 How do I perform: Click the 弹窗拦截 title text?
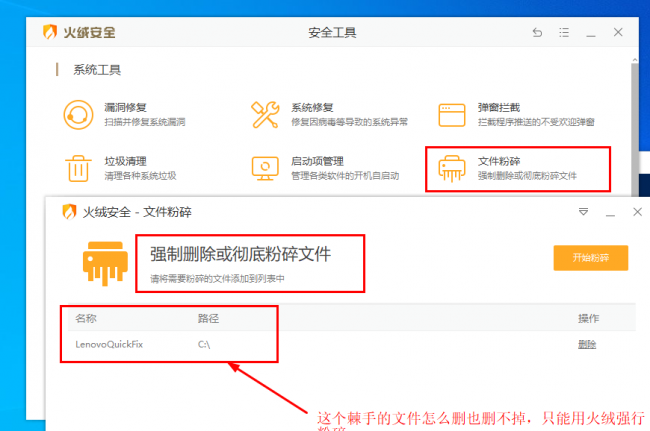click(499, 108)
